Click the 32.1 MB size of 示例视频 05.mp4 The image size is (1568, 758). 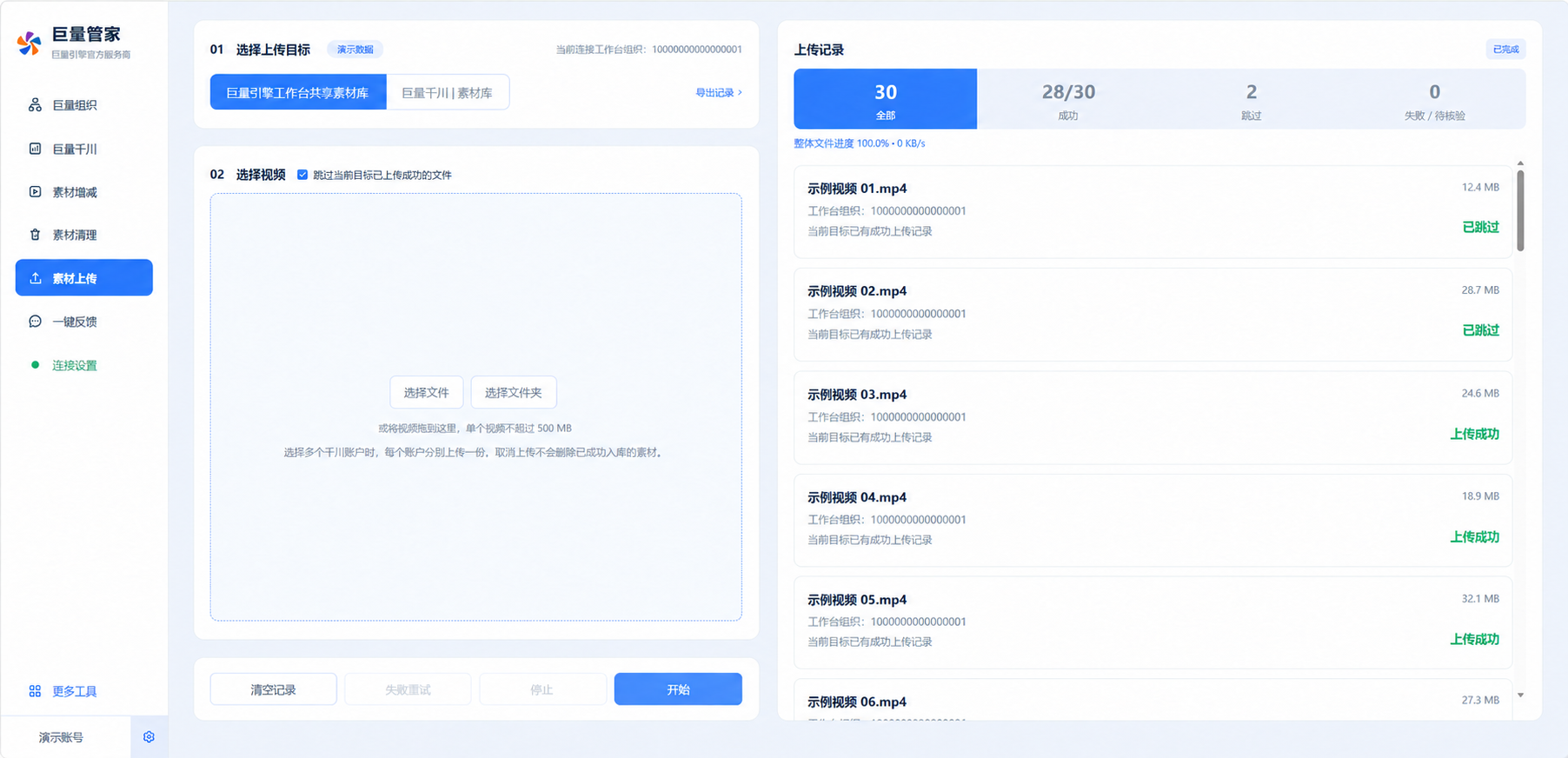(1480, 599)
